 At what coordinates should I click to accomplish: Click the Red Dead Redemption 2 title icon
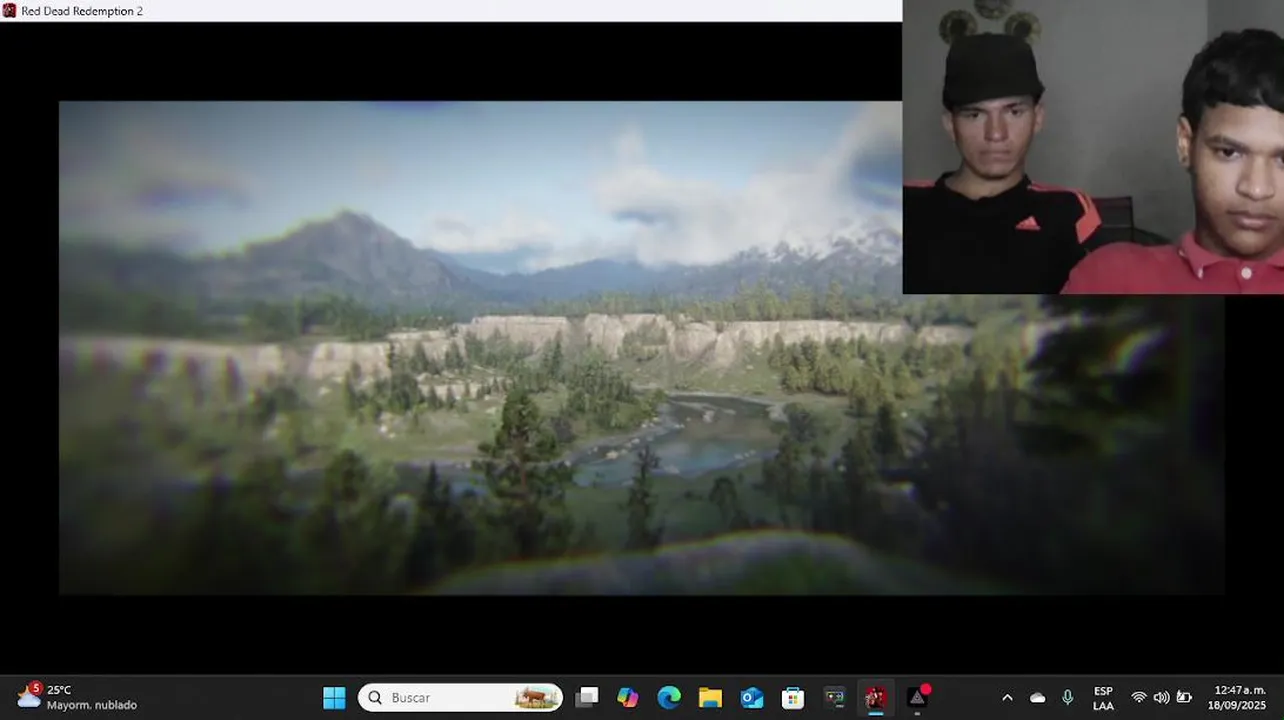10,11
